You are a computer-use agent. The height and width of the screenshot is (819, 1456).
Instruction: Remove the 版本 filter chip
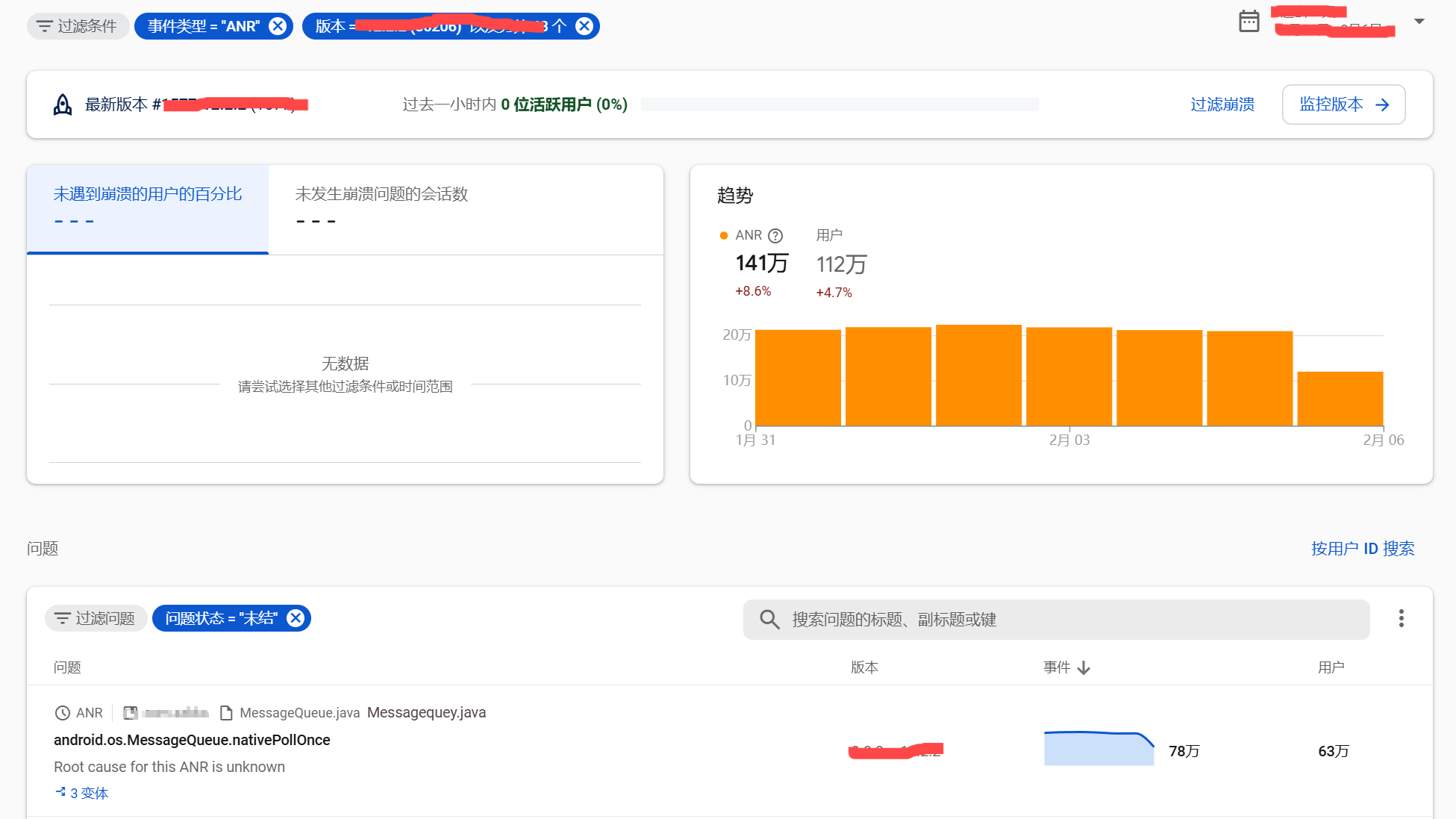584,26
